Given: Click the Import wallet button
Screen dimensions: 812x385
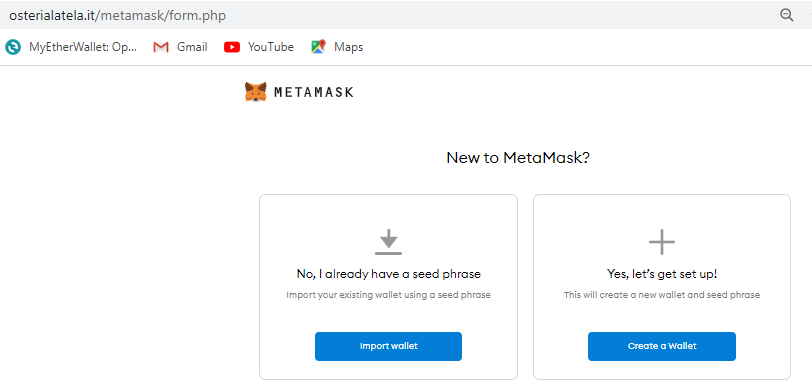Looking at the screenshot, I should tap(388, 346).
